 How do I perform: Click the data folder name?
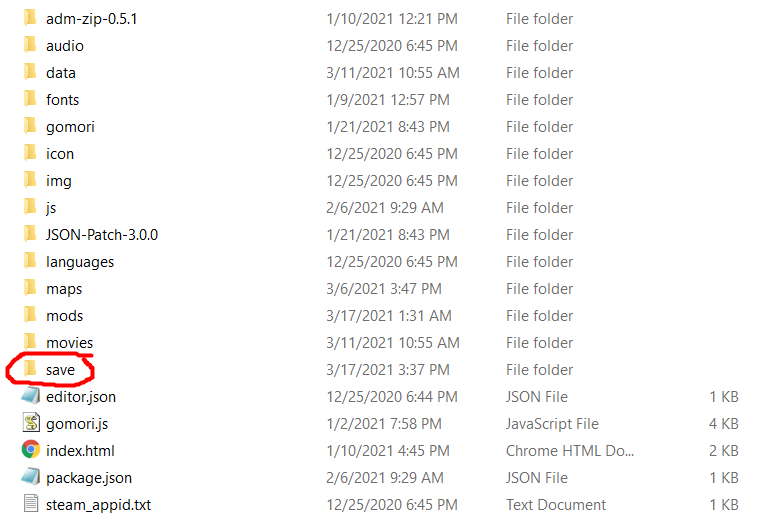point(61,72)
